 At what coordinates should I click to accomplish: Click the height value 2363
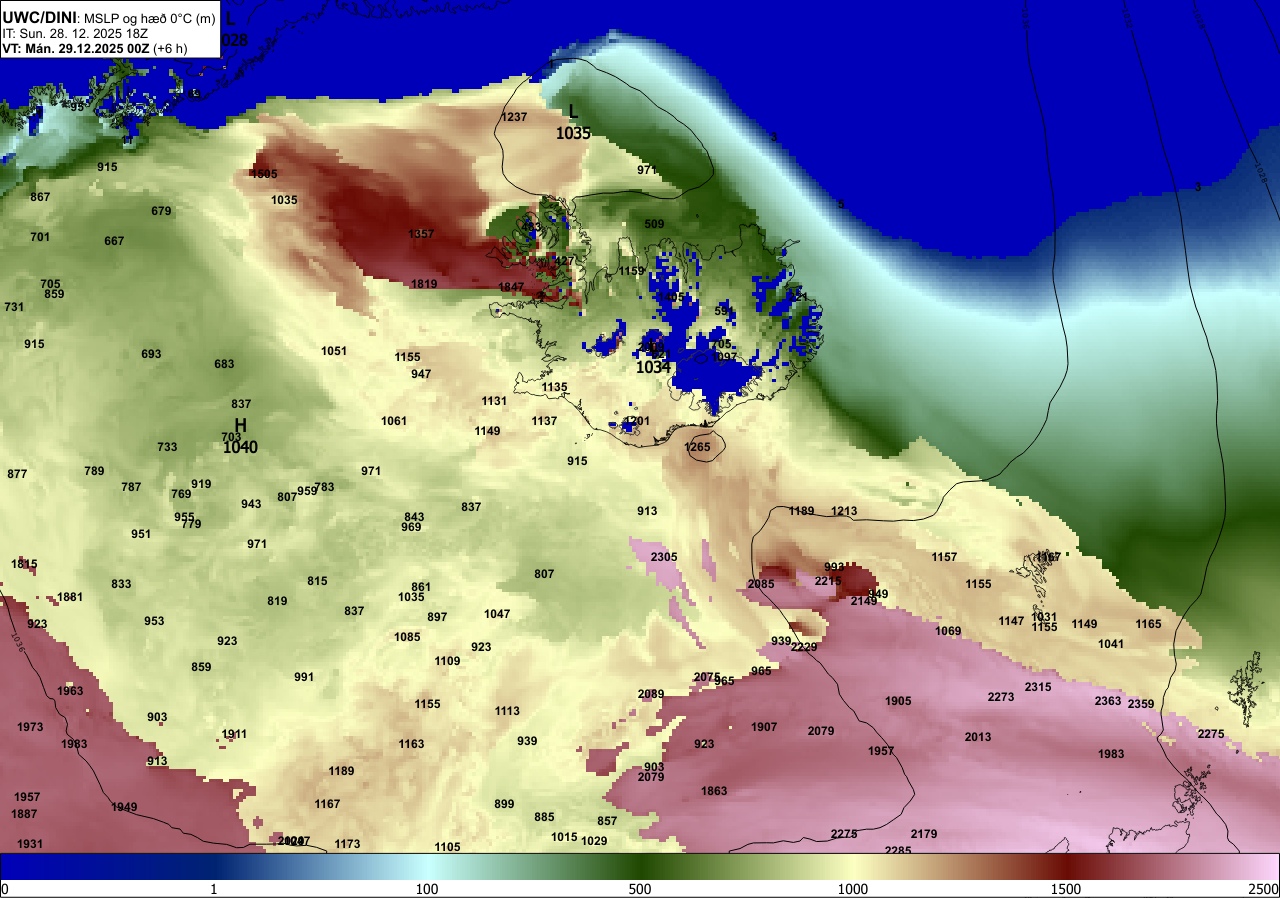tap(1107, 701)
